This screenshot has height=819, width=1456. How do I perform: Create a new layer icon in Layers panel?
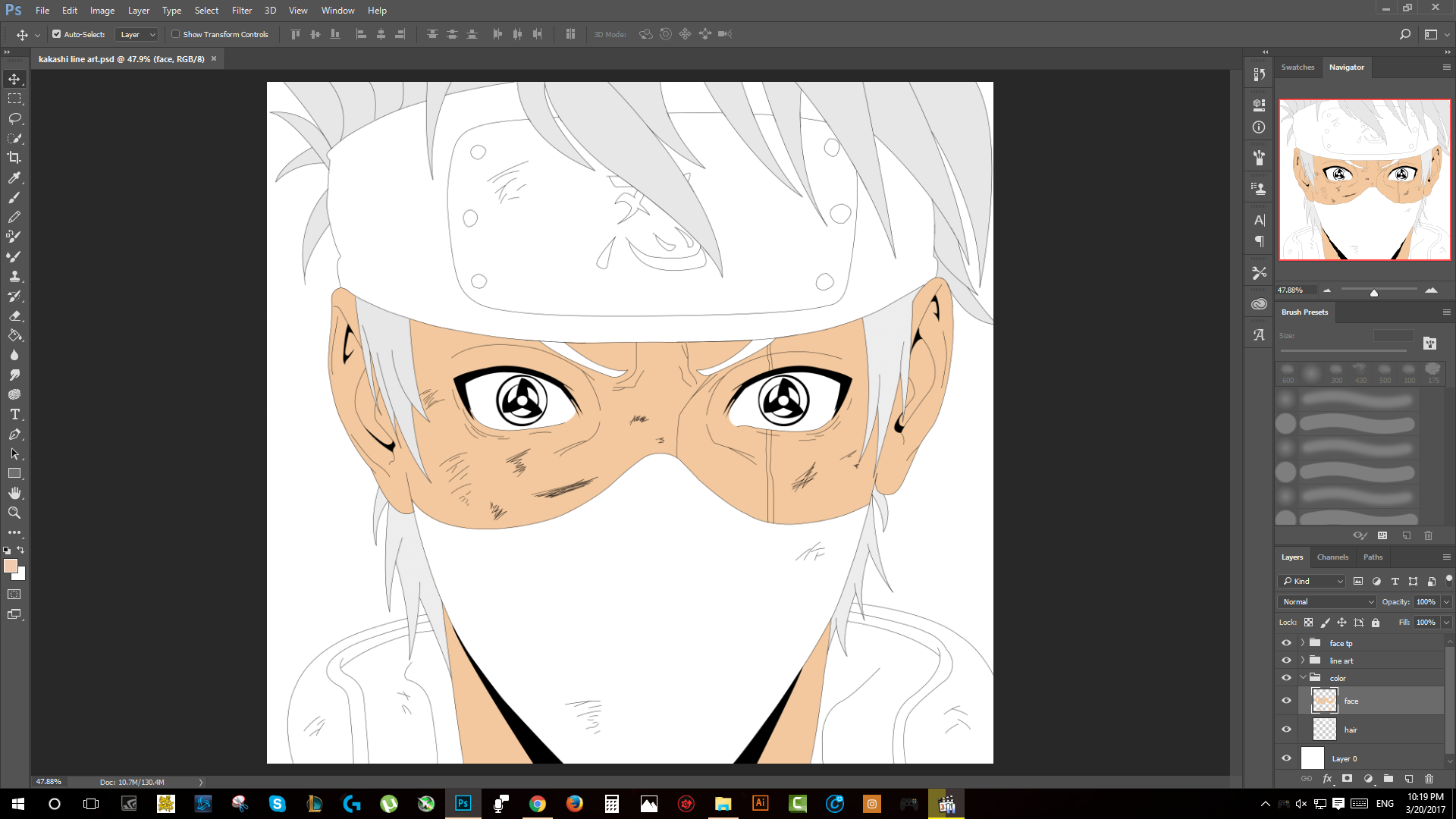(x=1409, y=779)
